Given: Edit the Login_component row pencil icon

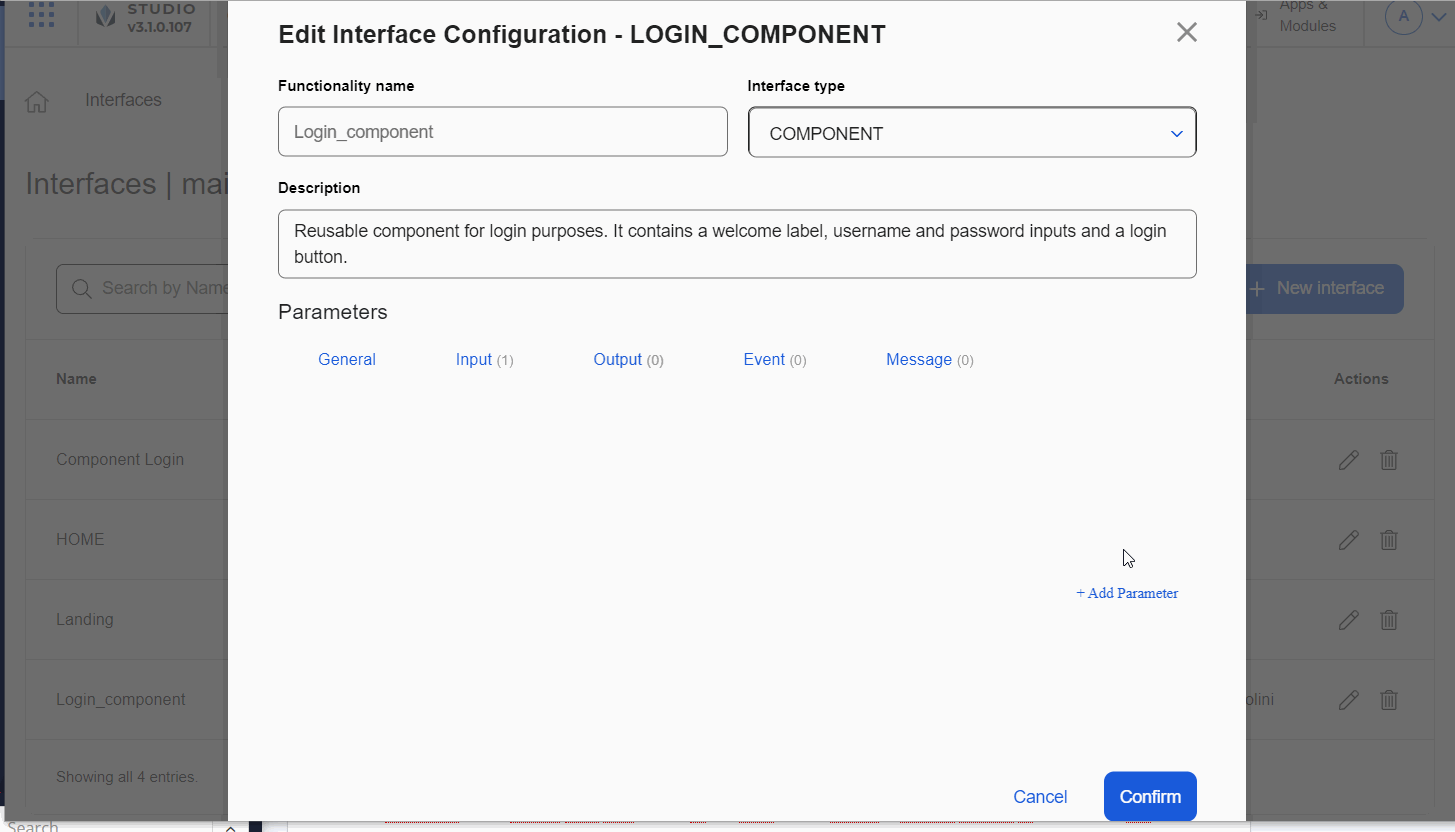Looking at the screenshot, I should (1348, 700).
